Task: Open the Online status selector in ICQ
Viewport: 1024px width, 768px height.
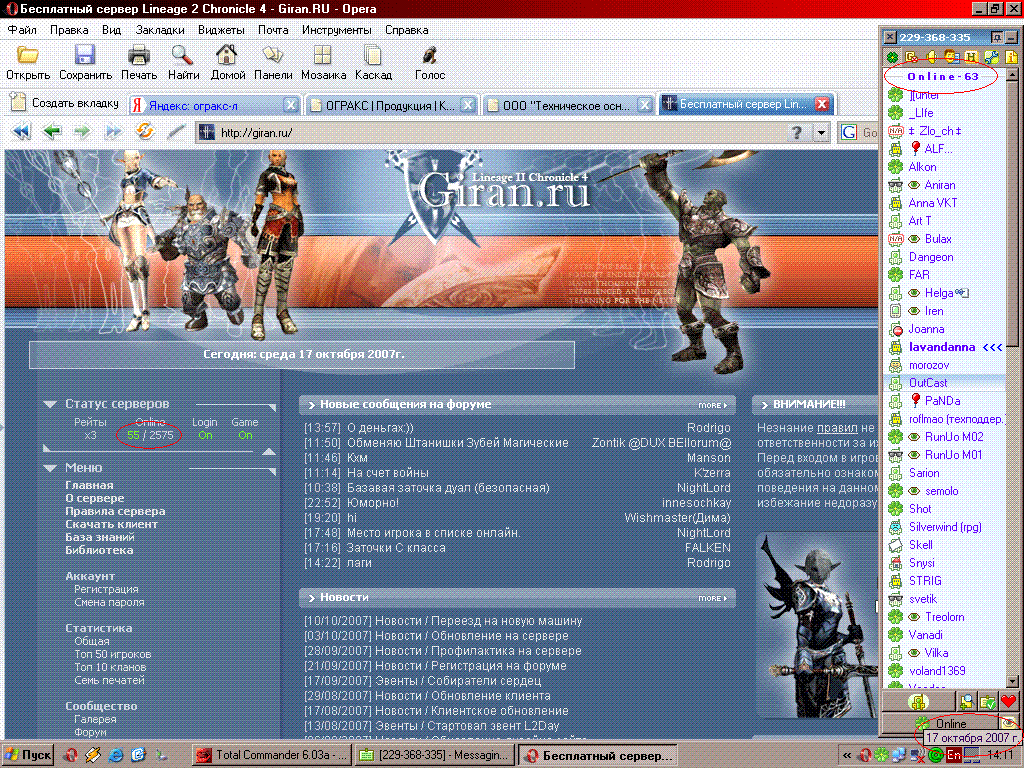Action: pyautogui.click(x=942, y=723)
